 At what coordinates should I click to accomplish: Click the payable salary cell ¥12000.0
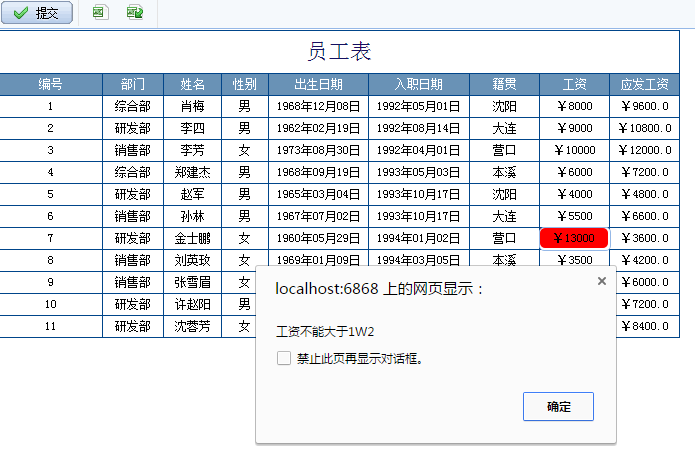644,150
